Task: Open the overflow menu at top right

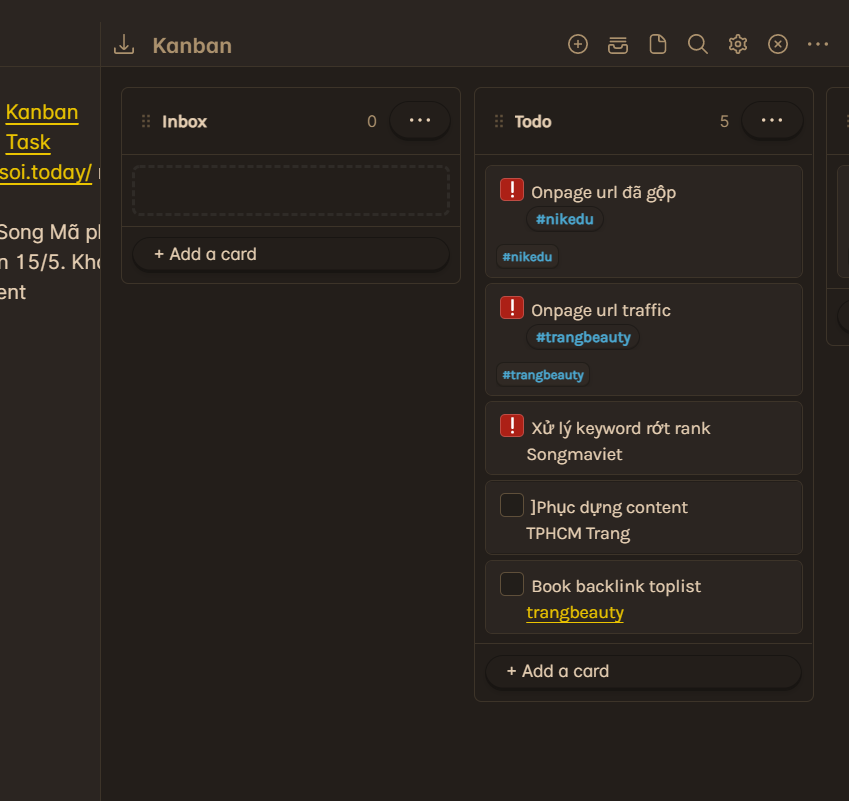Action: 818,44
